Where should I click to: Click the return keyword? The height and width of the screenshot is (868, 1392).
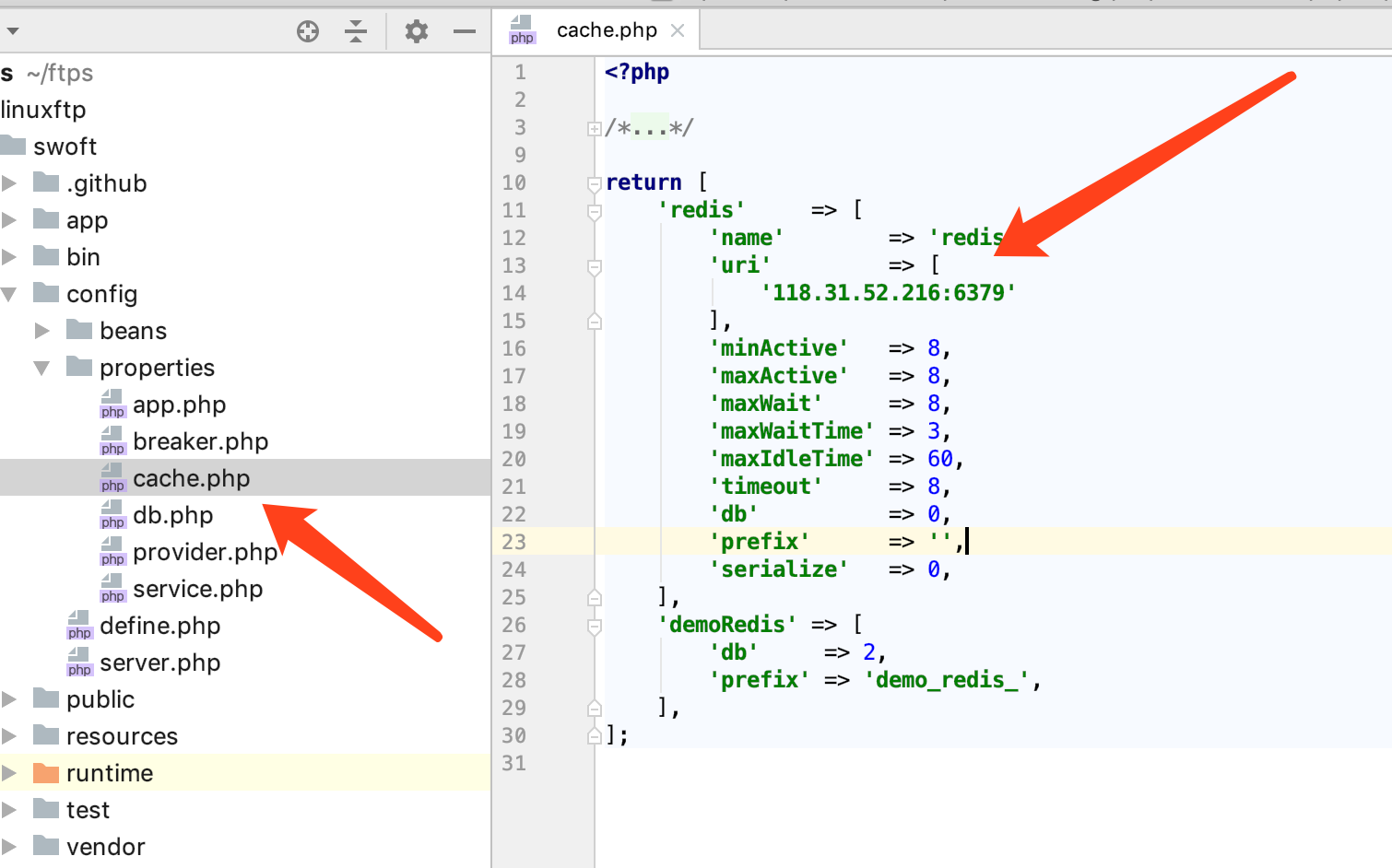coord(643,182)
